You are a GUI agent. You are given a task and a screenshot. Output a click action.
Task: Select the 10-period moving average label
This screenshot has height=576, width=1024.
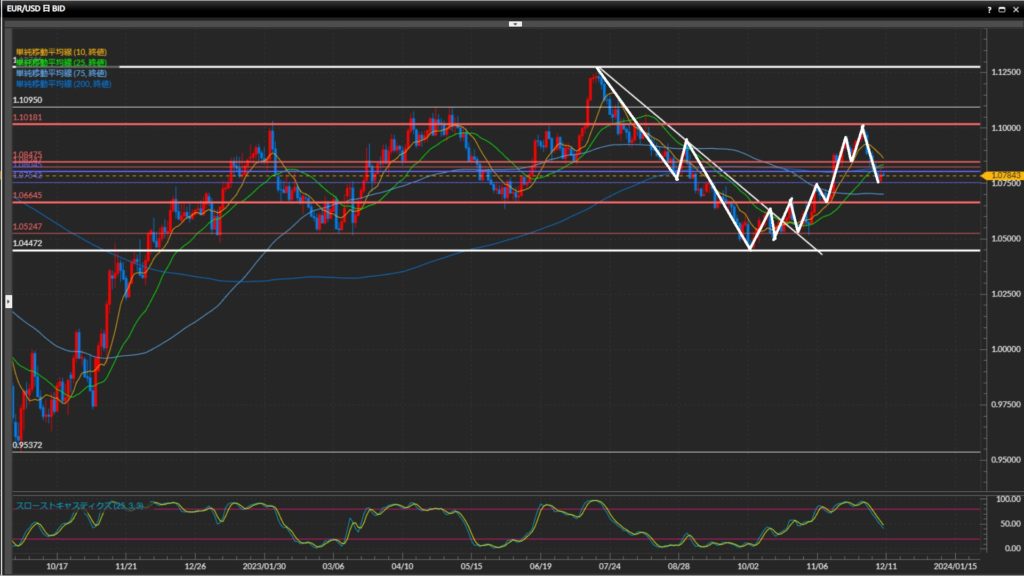61,51
